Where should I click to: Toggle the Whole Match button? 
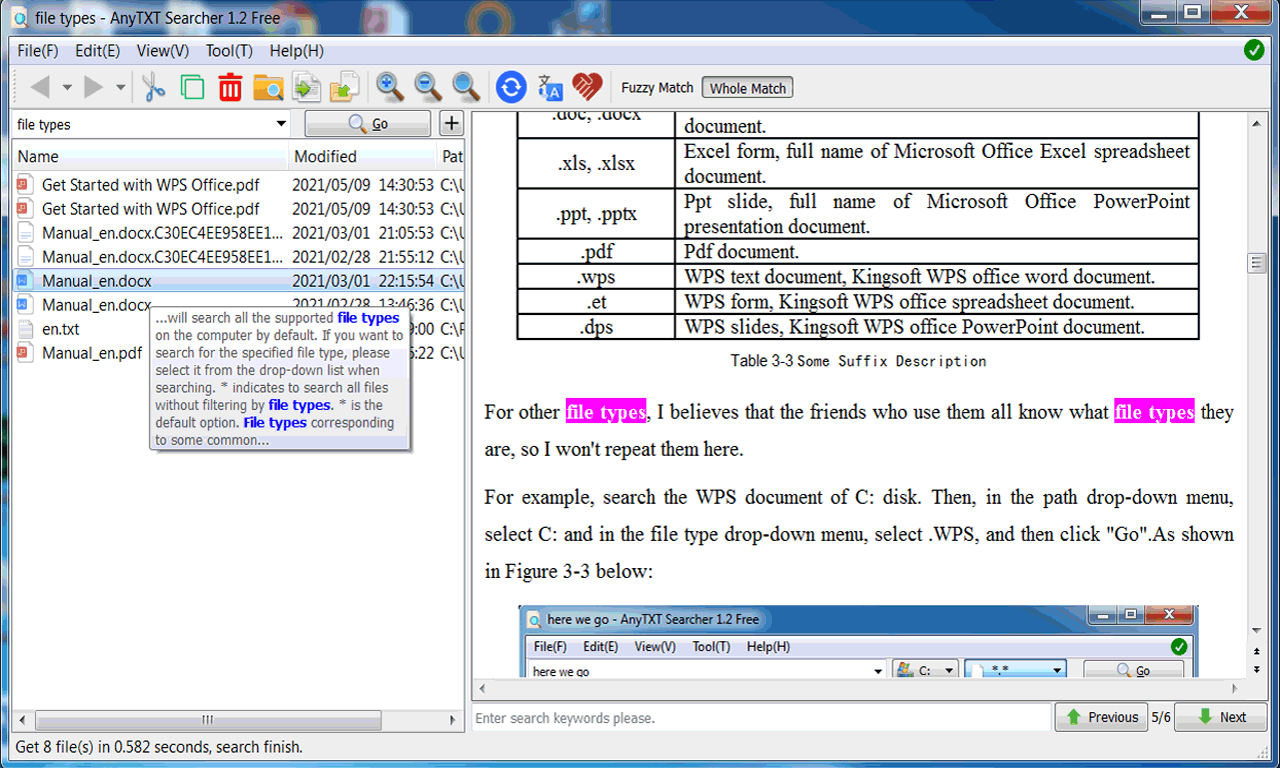[747, 88]
